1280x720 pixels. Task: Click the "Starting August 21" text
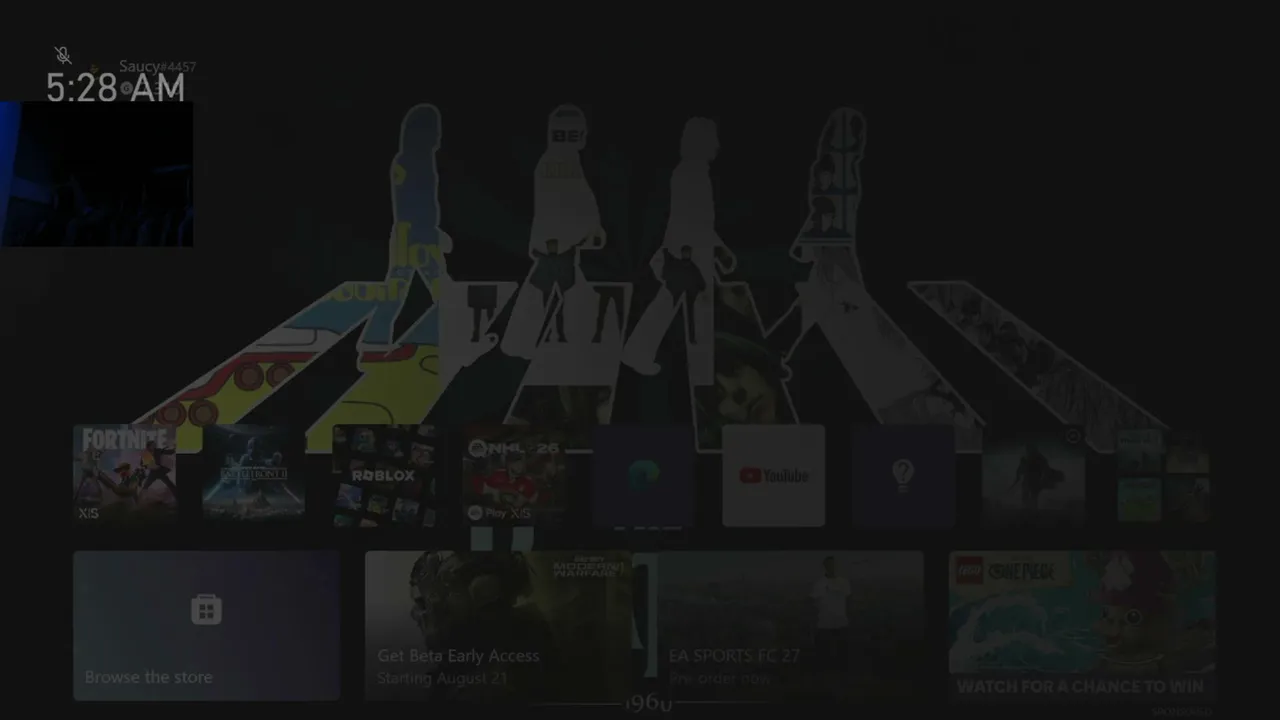point(442,678)
